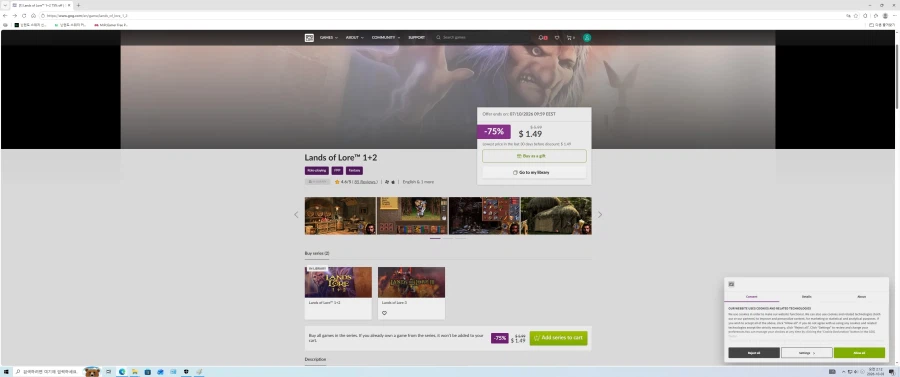Go forward with the browser forward arrow
The image size is (900, 377).
pyautogui.click(x=14, y=15)
